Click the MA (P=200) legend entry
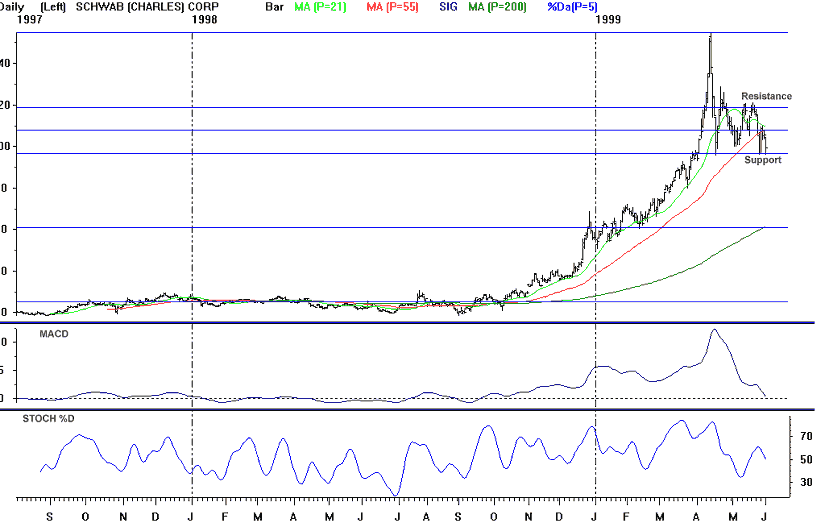The image size is (825, 523). click(x=497, y=7)
